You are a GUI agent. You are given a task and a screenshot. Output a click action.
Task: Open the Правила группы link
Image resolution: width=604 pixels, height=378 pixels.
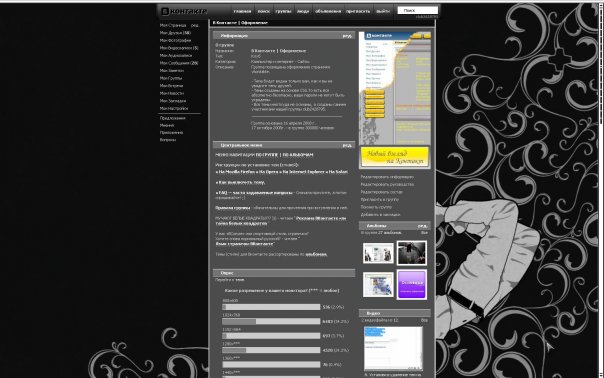click(232, 208)
